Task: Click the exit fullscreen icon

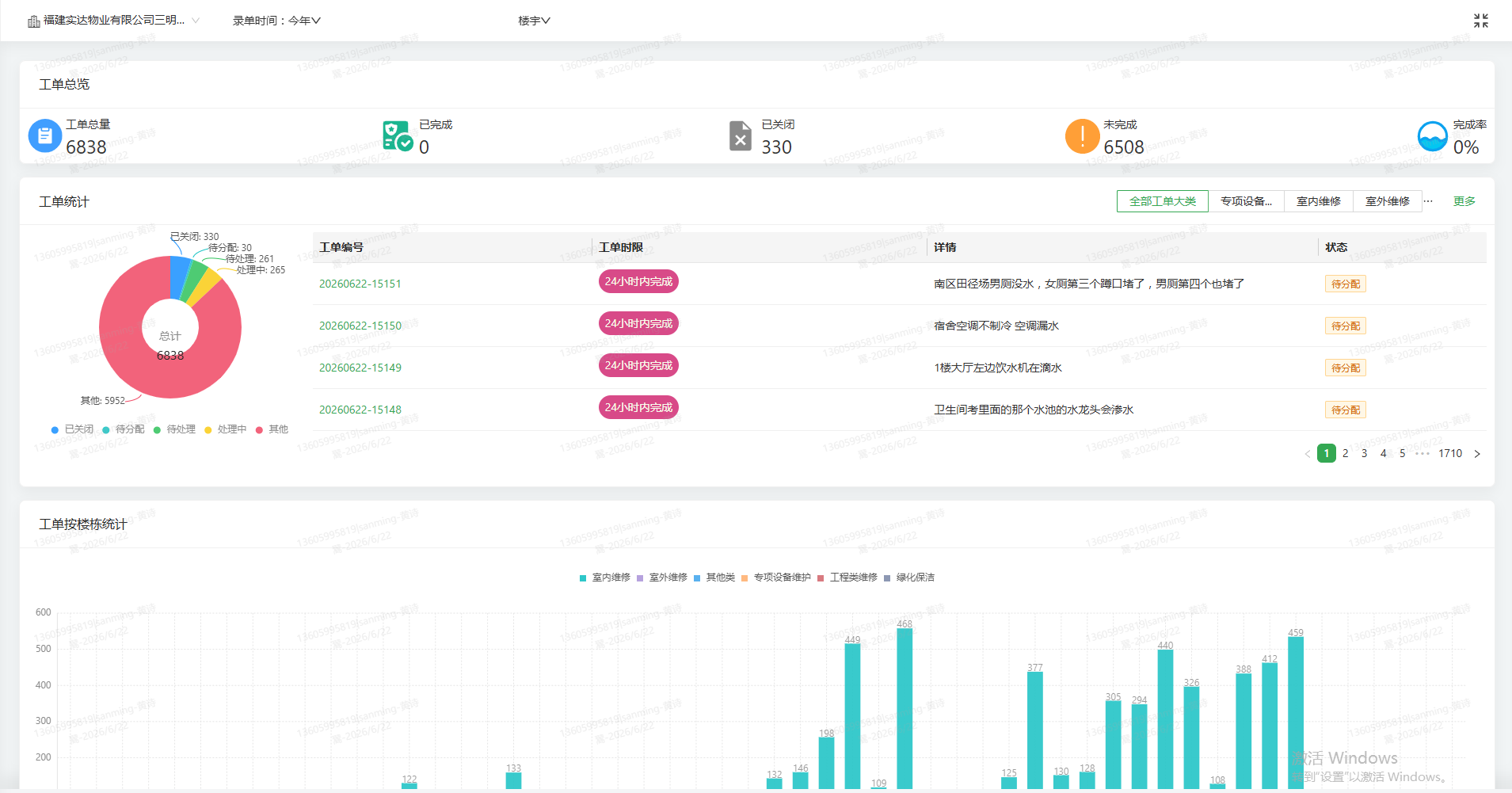Action: (x=1480, y=21)
